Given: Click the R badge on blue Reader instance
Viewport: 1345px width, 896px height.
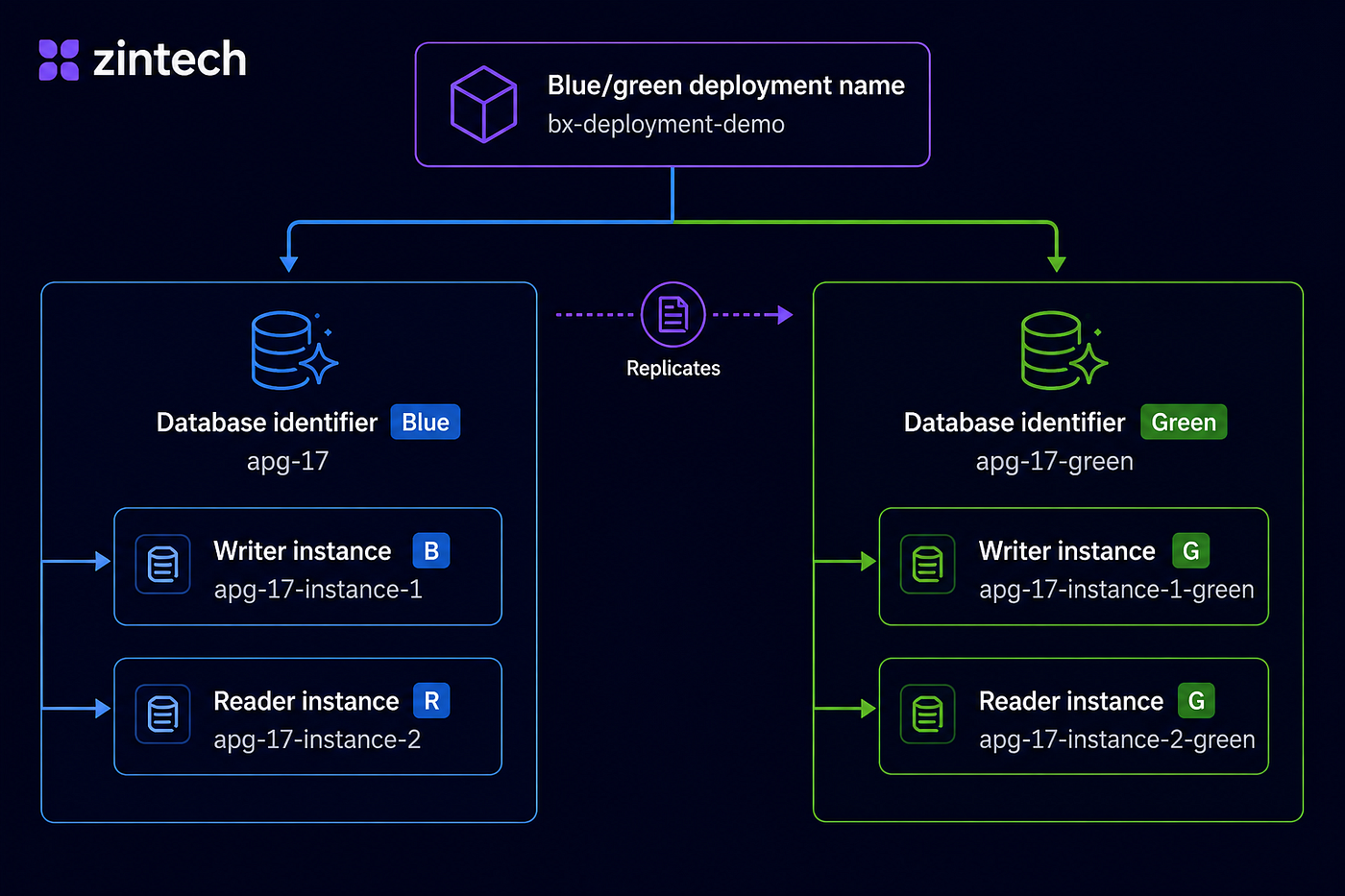Looking at the screenshot, I should pos(431,701).
